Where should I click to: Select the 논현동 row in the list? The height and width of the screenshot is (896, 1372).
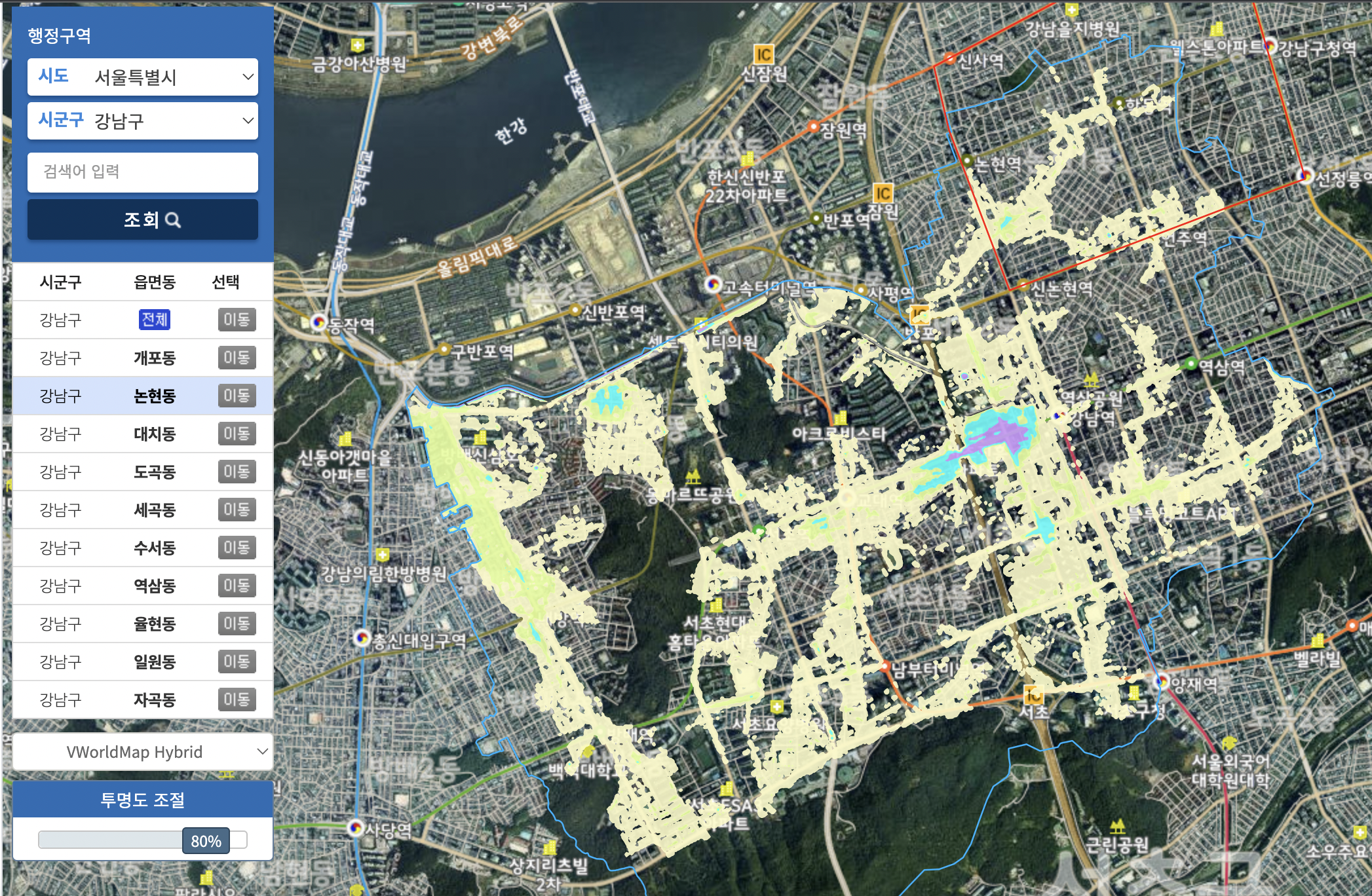[155, 396]
